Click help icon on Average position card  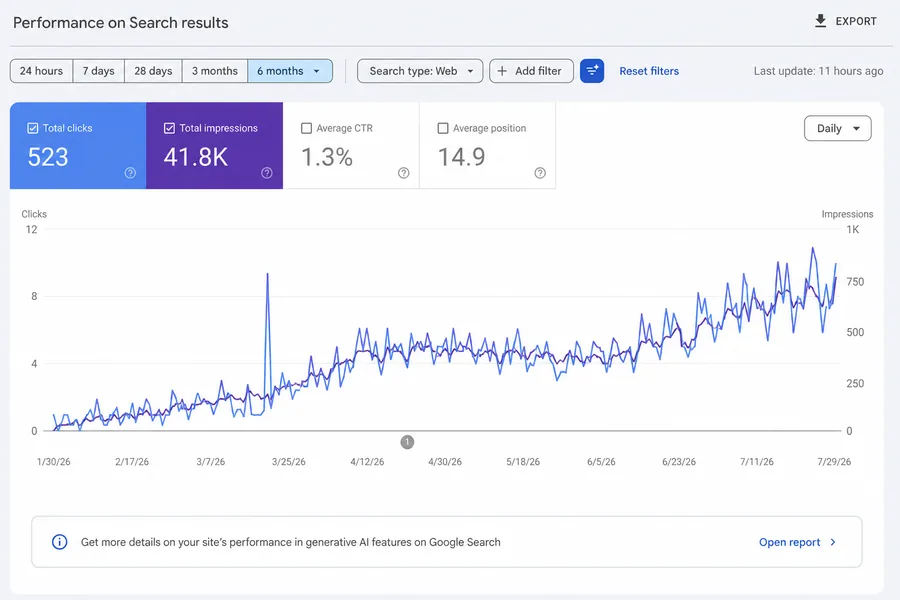[540, 173]
